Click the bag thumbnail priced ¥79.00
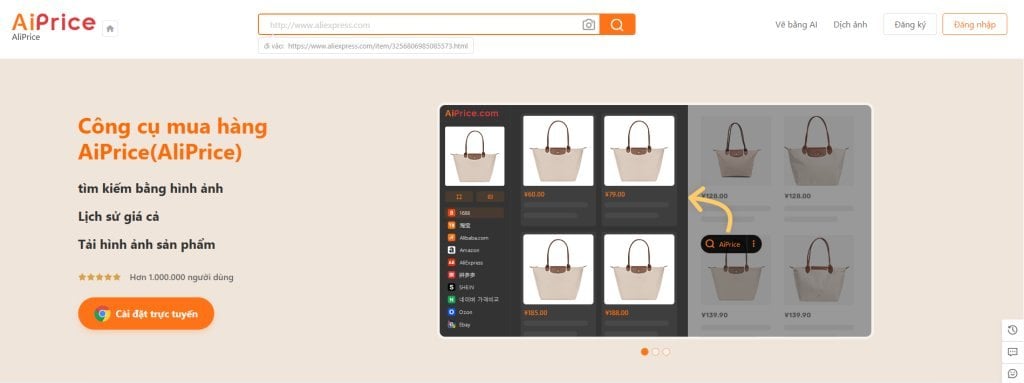 [x=639, y=151]
